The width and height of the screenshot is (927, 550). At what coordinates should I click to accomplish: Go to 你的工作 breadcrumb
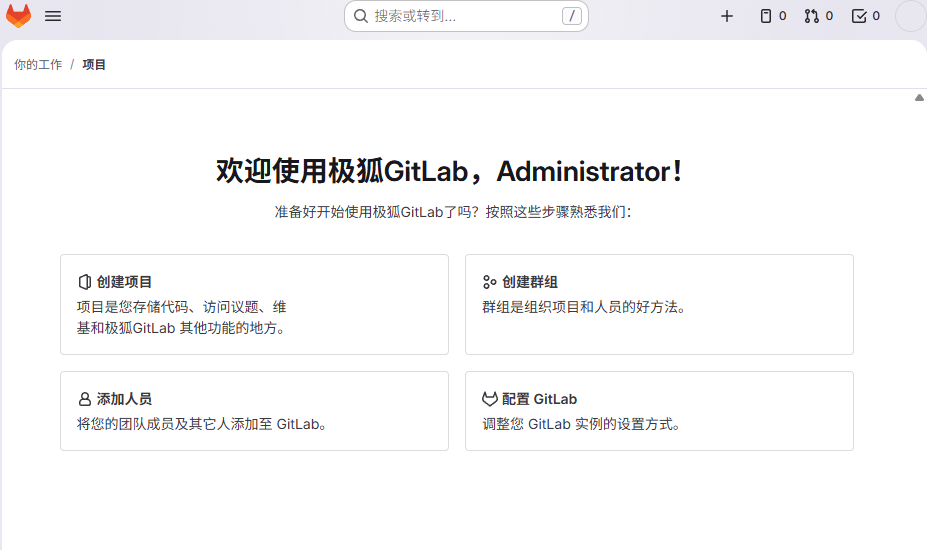point(38,64)
